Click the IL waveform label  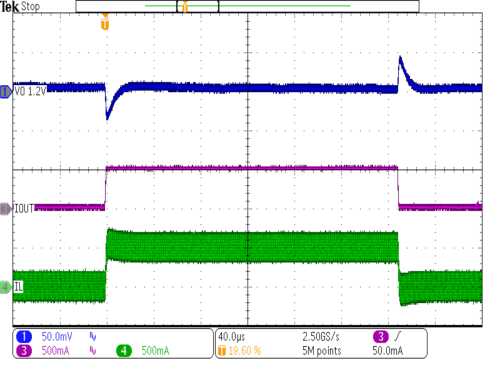coord(18,287)
